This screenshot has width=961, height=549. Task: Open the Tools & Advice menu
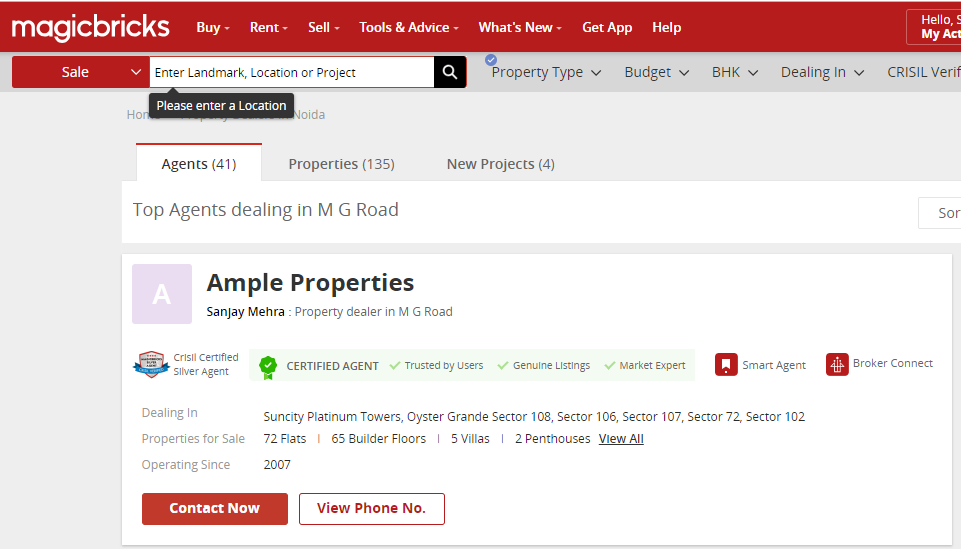tap(409, 27)
